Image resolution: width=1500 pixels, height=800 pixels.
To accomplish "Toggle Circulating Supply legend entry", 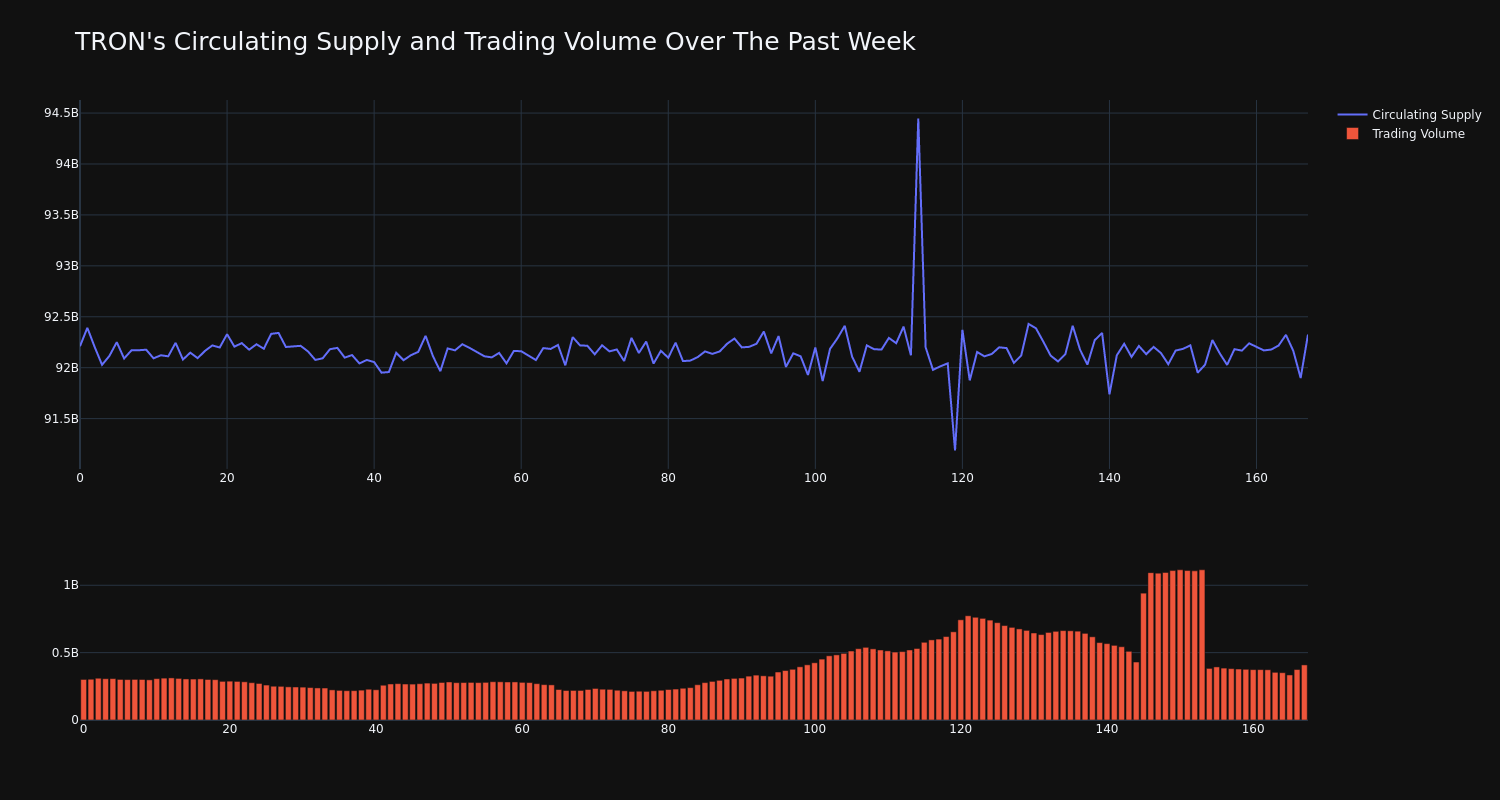I will point(1409,115).
